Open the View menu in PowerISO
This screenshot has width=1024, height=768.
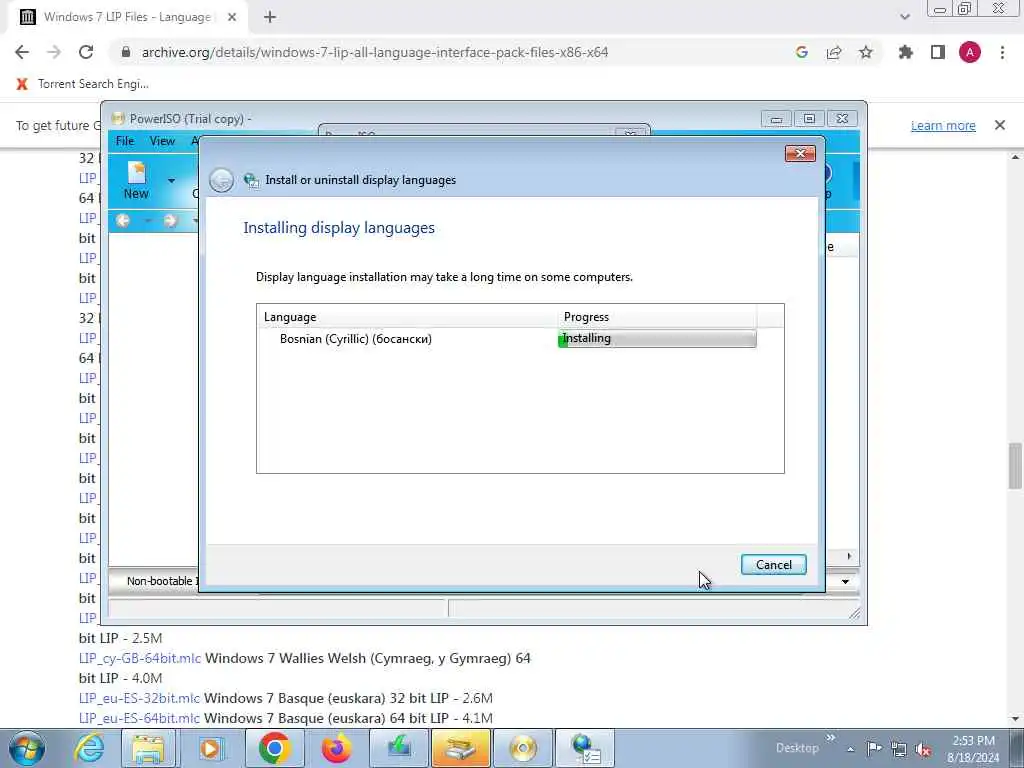coord(162,141)
